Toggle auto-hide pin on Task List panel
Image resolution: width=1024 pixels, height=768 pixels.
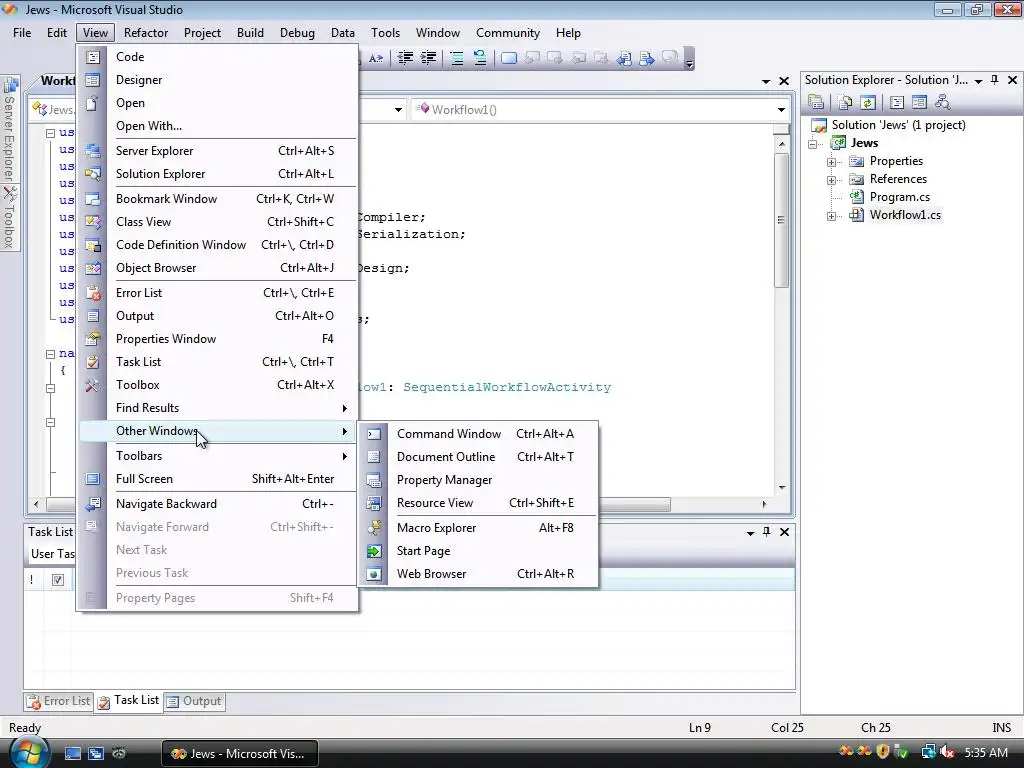(x=767, y=532)
